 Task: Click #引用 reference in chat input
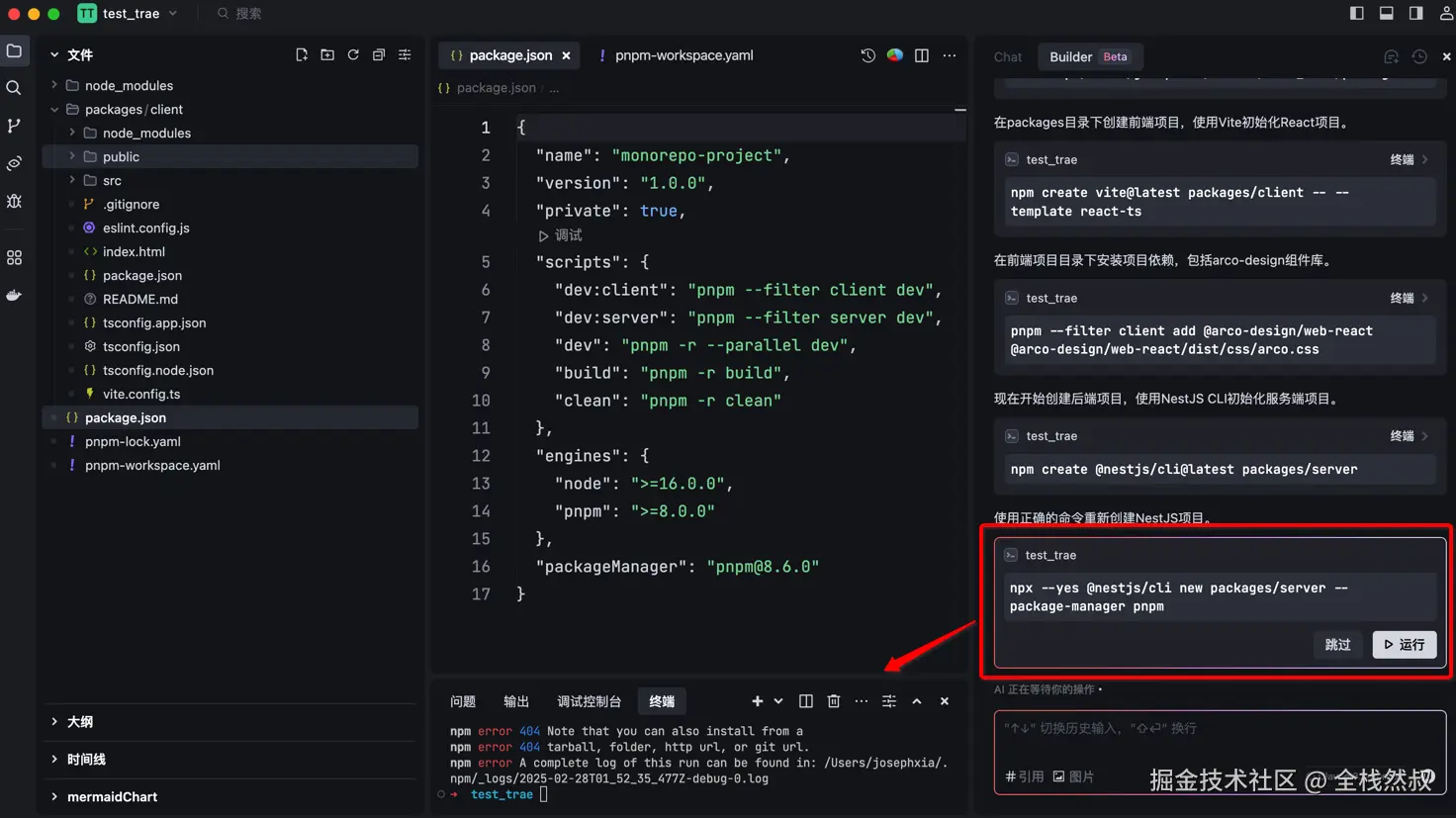[1025, 776]
